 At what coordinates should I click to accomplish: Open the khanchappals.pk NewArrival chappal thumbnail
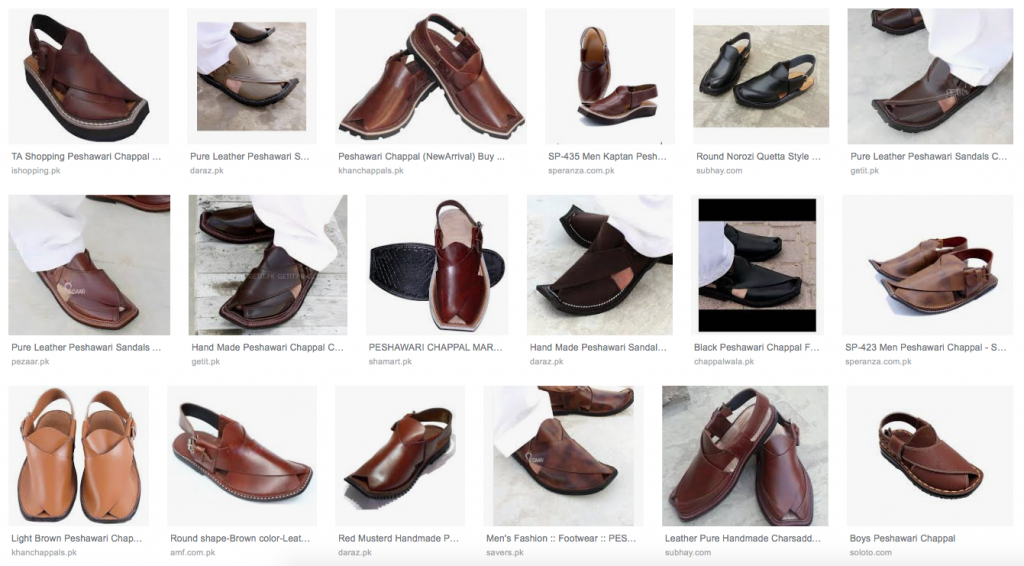430,76
